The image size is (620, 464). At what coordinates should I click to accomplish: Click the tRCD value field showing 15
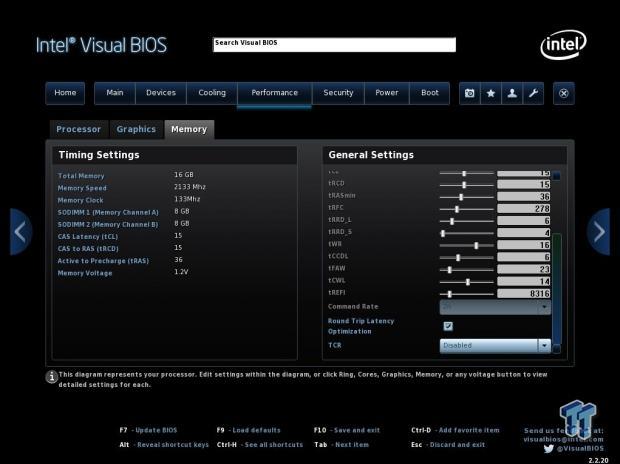(x=524, y=185)
